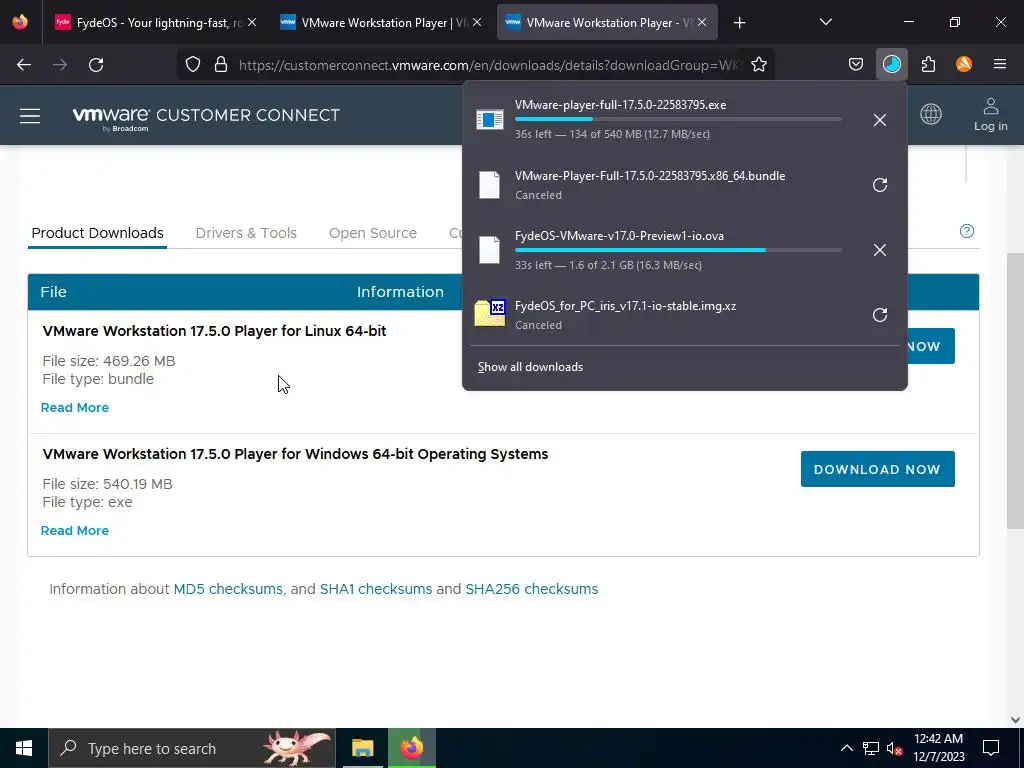Open the taskbar clock and date
This screenshot has height=768, width=1024.
tap(938, 748)
